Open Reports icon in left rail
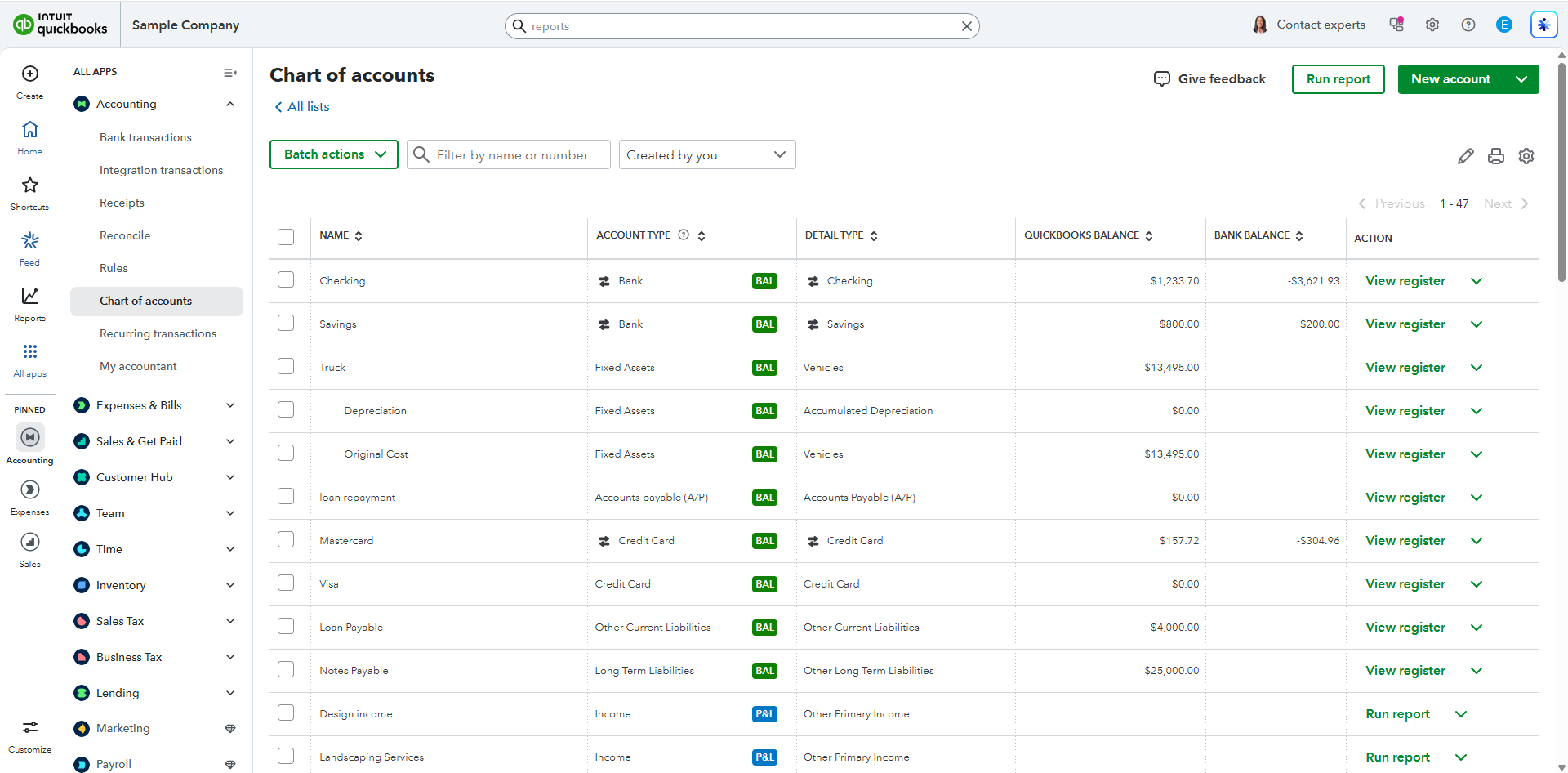This screenshot has height=773, width=1568. [30, 296]
